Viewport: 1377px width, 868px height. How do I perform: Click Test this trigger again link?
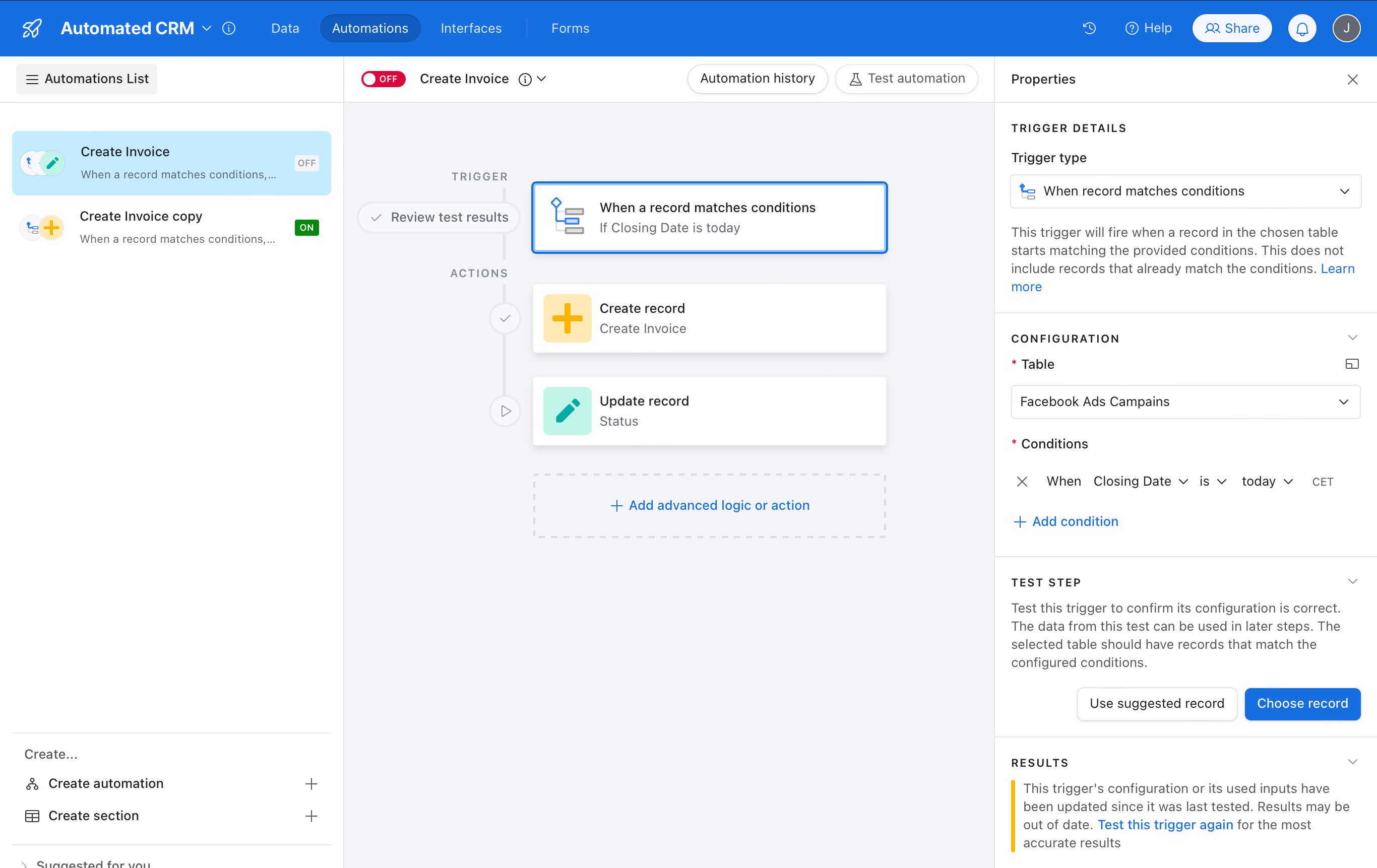pyautogui.click(x=1165, y=825)
